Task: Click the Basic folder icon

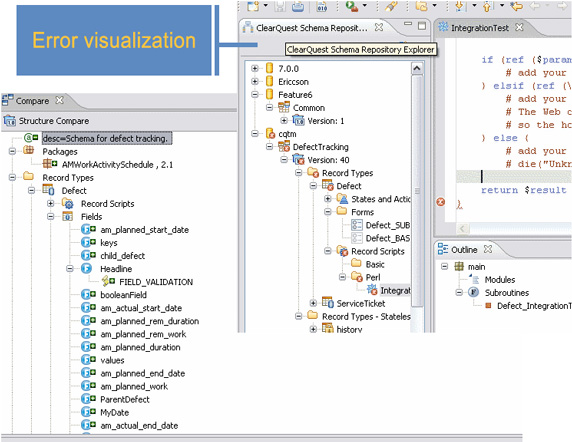Action: point(356,264)
